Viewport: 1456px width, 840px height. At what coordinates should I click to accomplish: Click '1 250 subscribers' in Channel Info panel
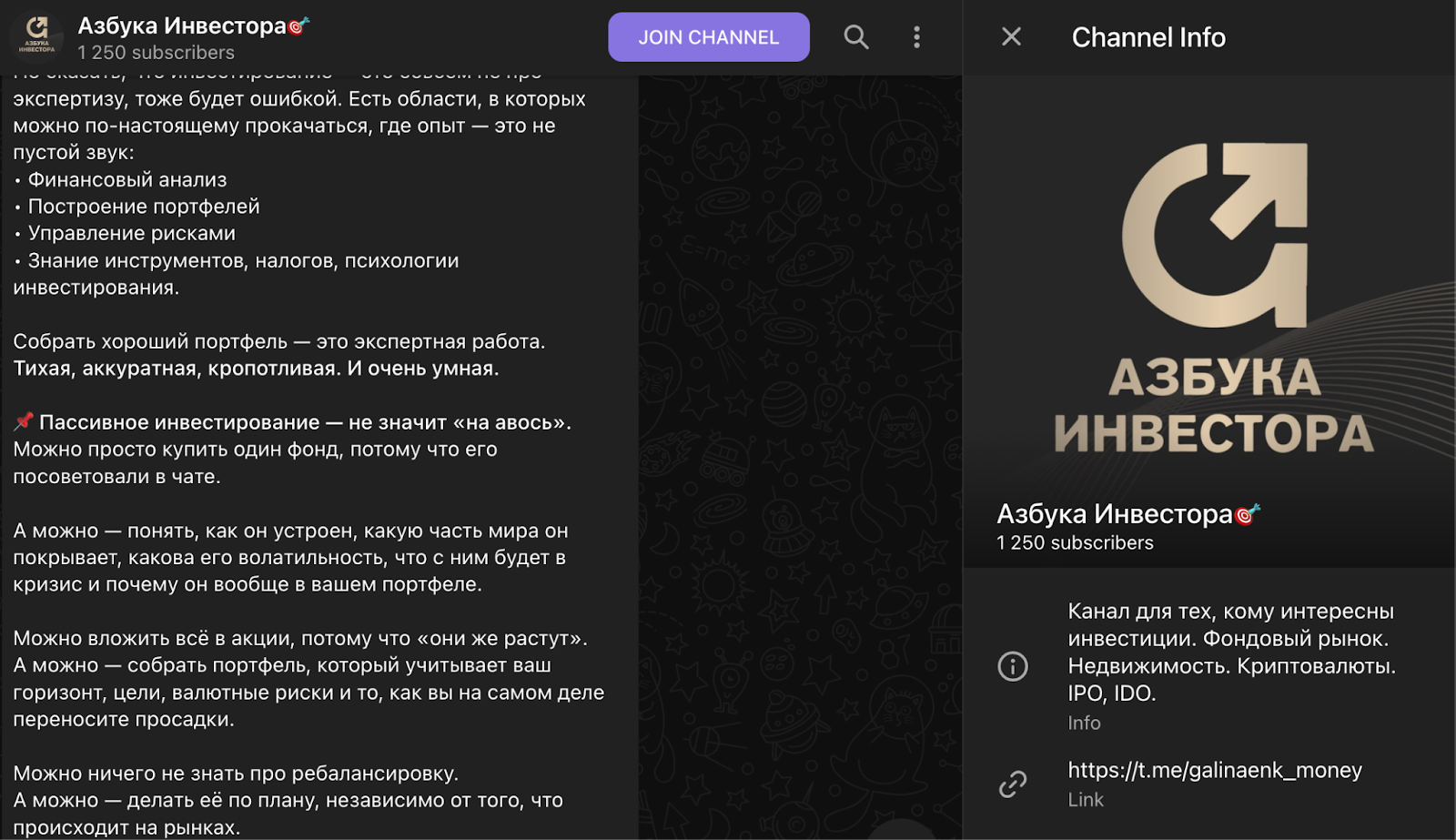click(x=1075, y=543)
